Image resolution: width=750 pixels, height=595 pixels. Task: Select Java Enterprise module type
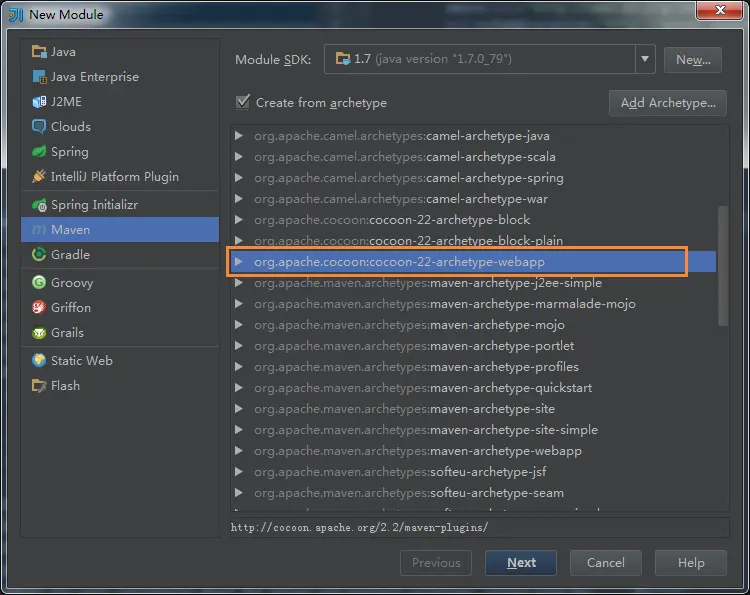120,77
